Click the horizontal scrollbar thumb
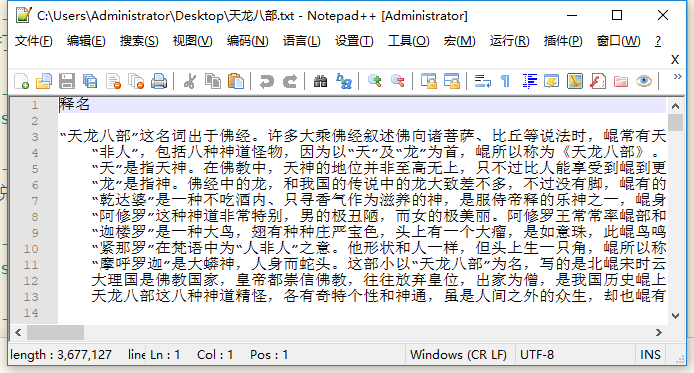The width and height of the screenshot is (694, 373). point(55,332)
